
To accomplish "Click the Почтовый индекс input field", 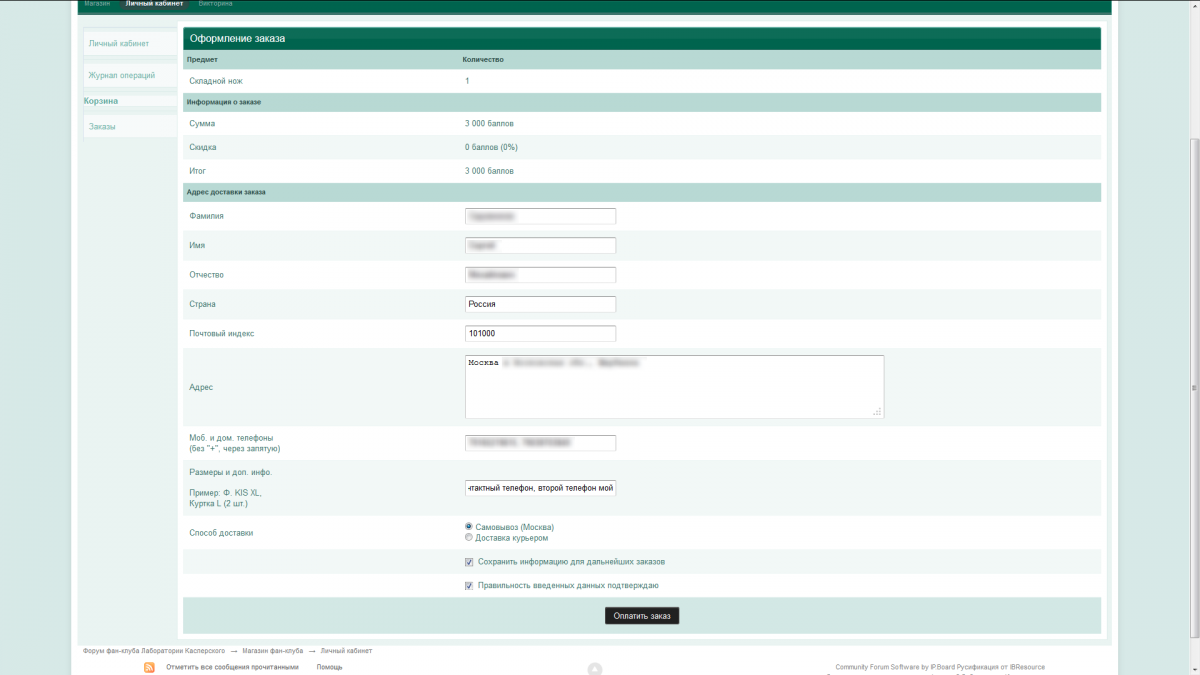I will [540, 333].
